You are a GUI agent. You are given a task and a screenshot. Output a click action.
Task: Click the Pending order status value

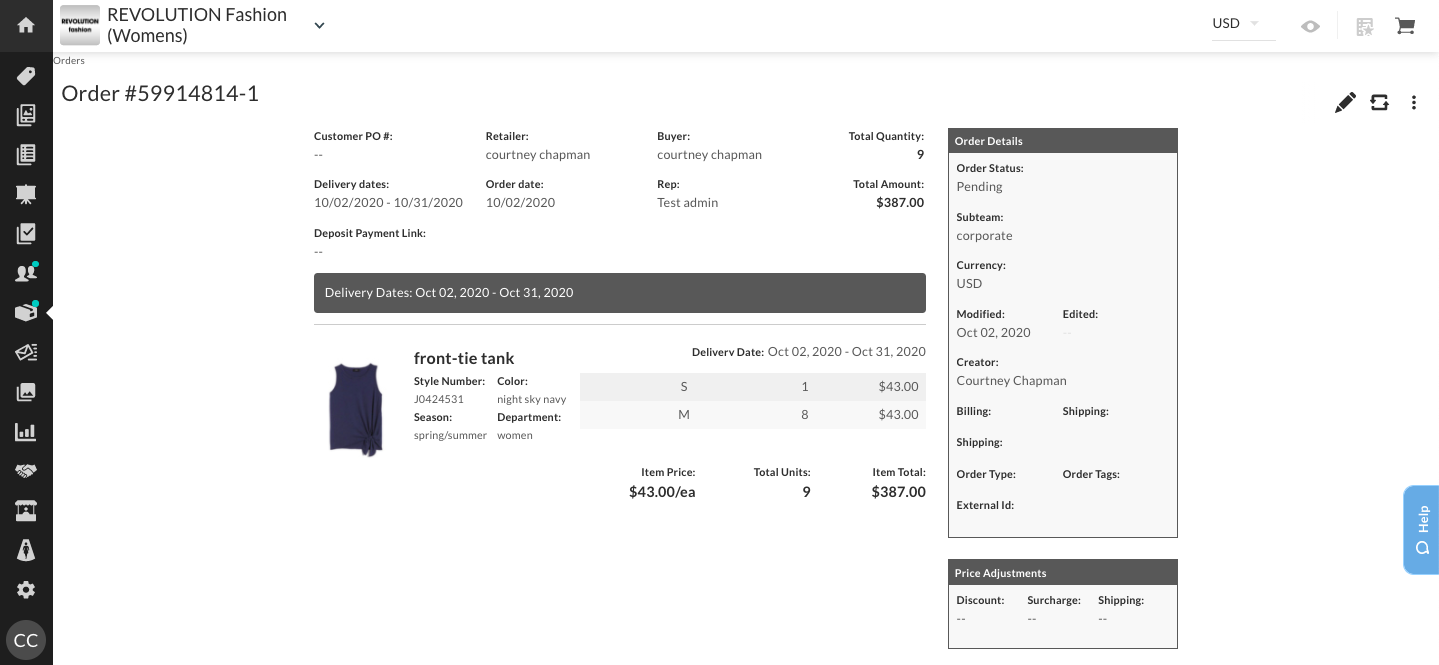coord(979,187)
